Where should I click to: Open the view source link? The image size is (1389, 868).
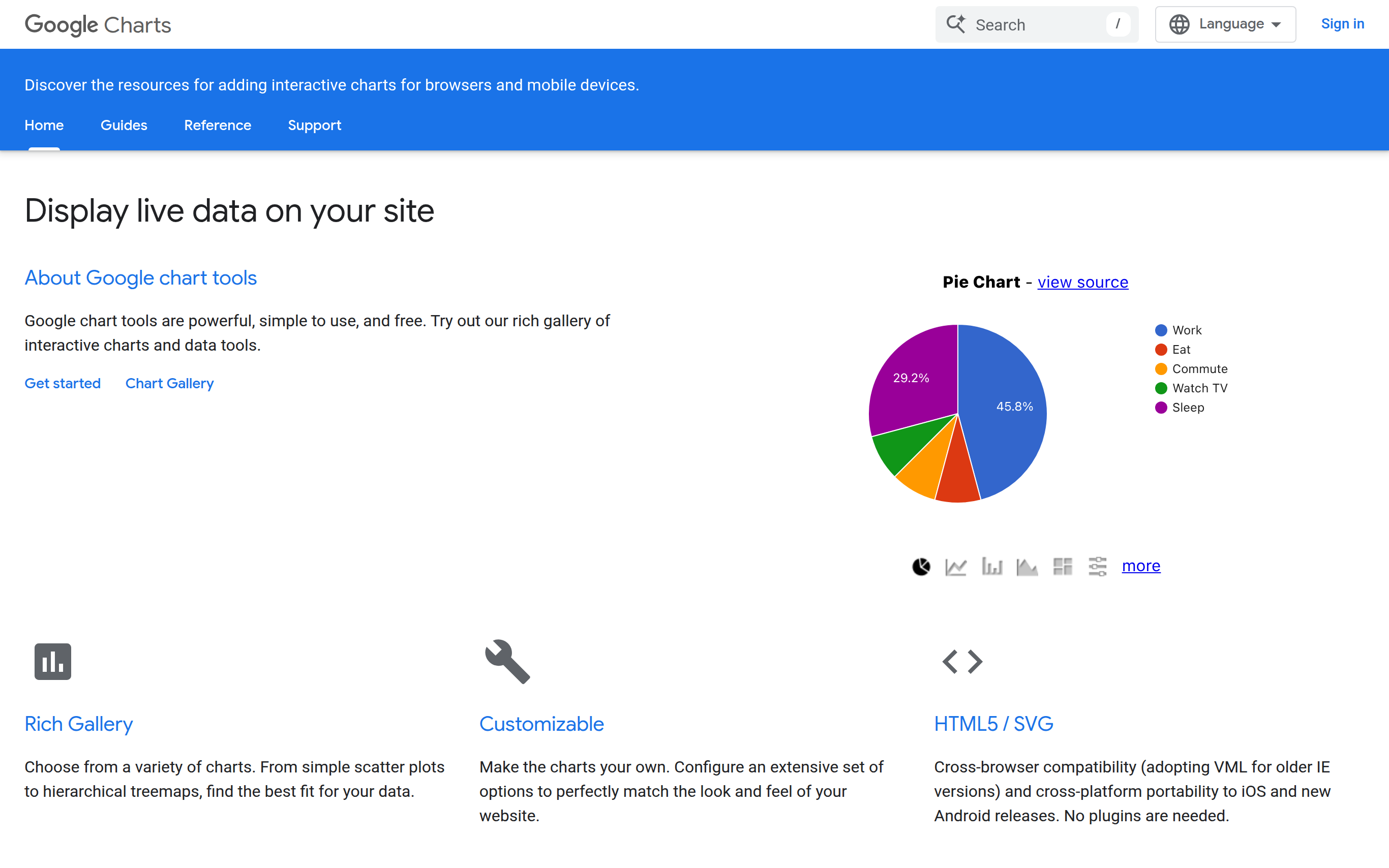click(x=1082, y=282)
